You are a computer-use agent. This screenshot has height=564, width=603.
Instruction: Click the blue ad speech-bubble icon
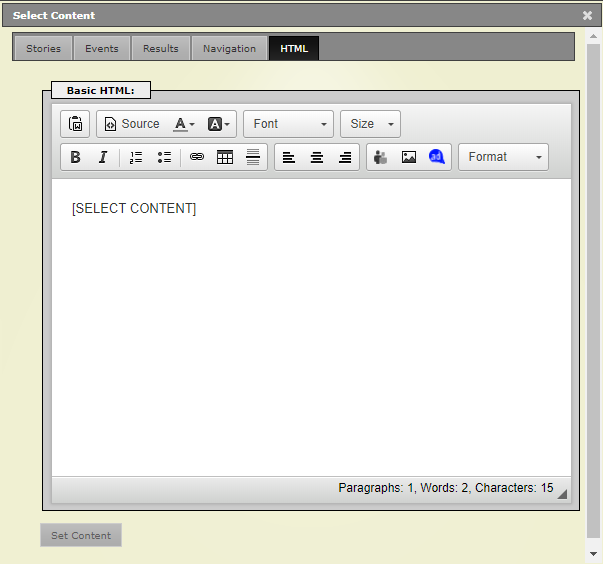click(437, 157)
